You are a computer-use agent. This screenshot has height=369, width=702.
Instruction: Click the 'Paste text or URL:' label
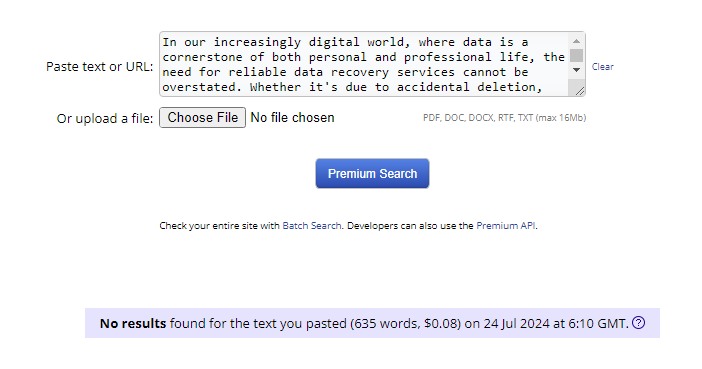point(99,67)
